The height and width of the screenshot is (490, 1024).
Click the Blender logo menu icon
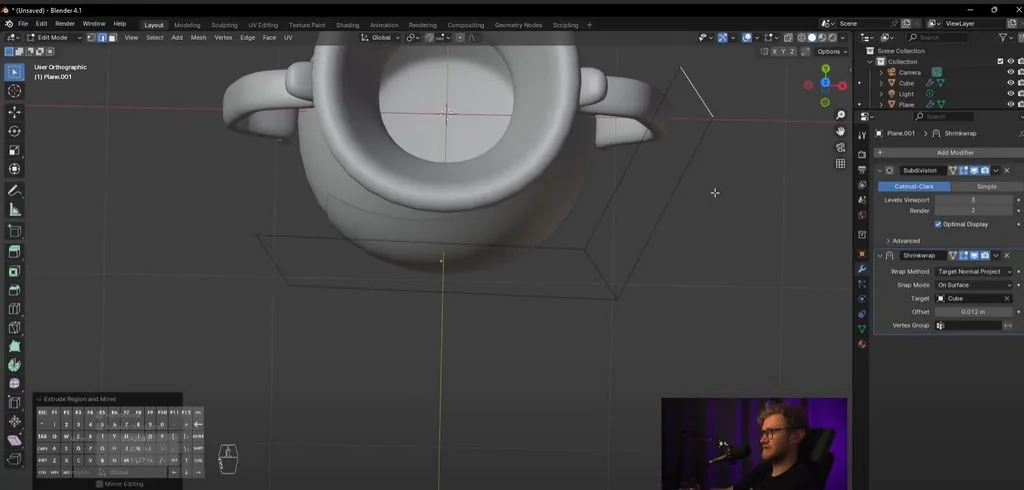[x=8, y=24]
